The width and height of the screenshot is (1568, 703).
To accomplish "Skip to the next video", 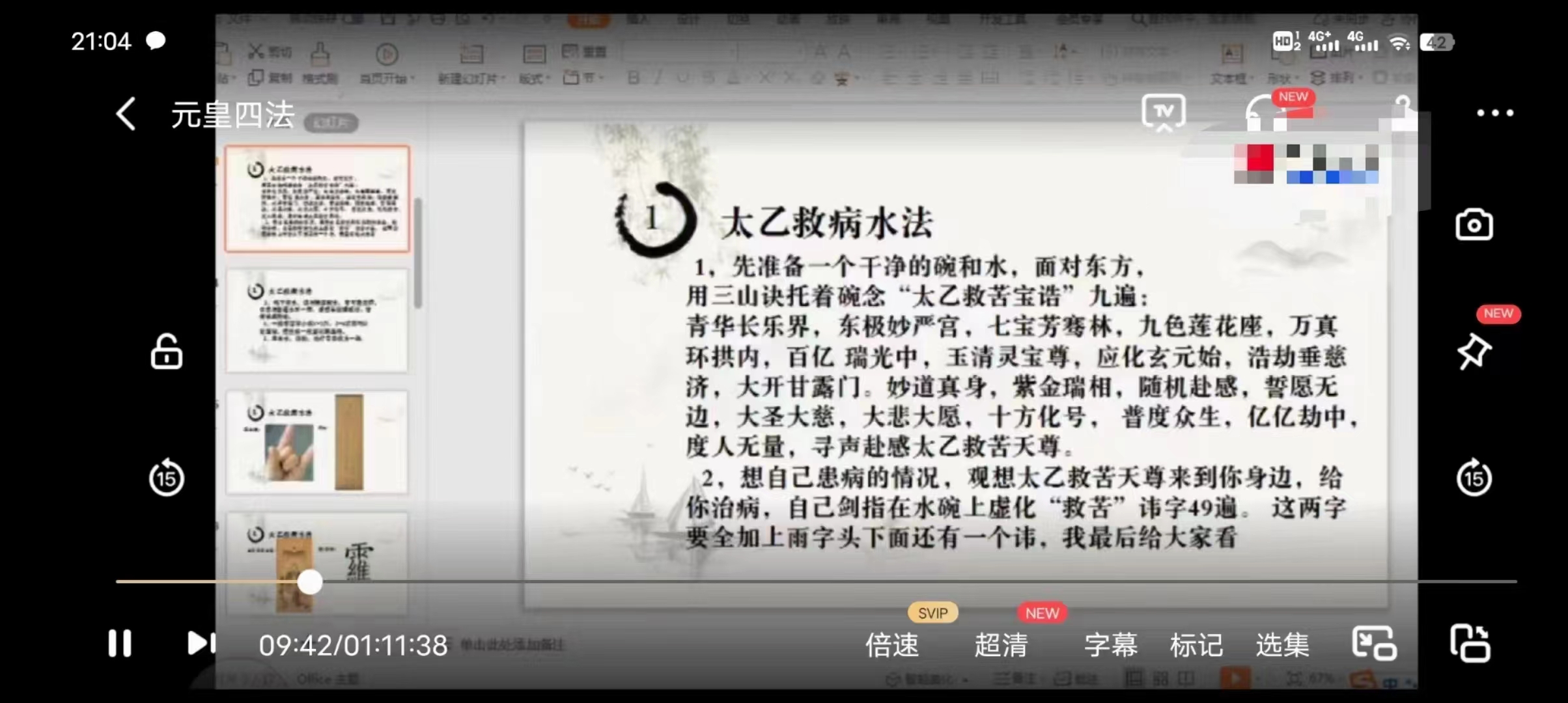I will tap(202, 643).
